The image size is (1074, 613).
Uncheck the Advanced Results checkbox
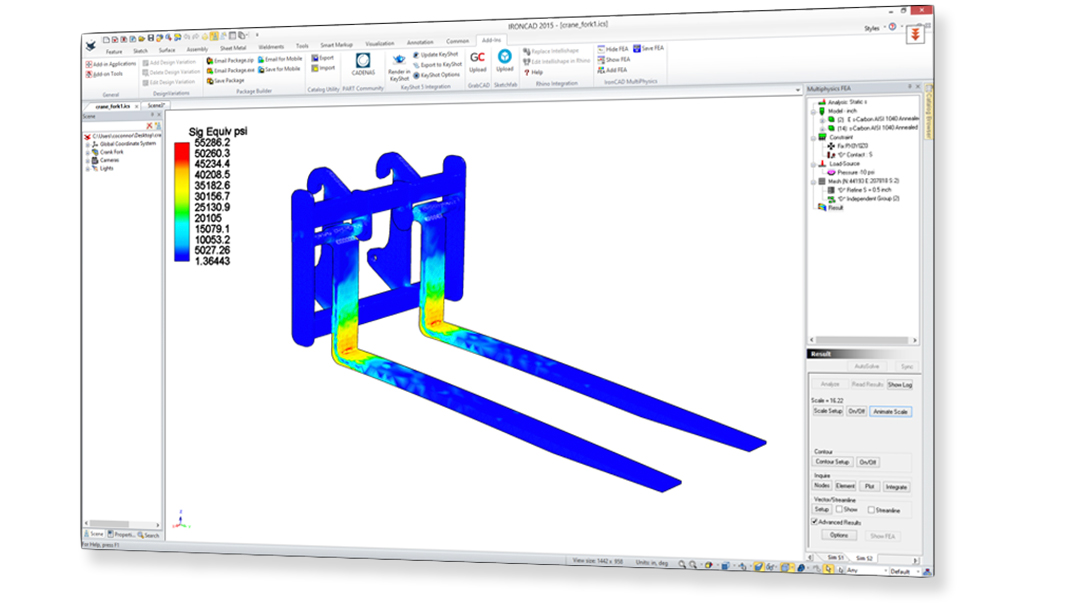click(x=815, y=521)
